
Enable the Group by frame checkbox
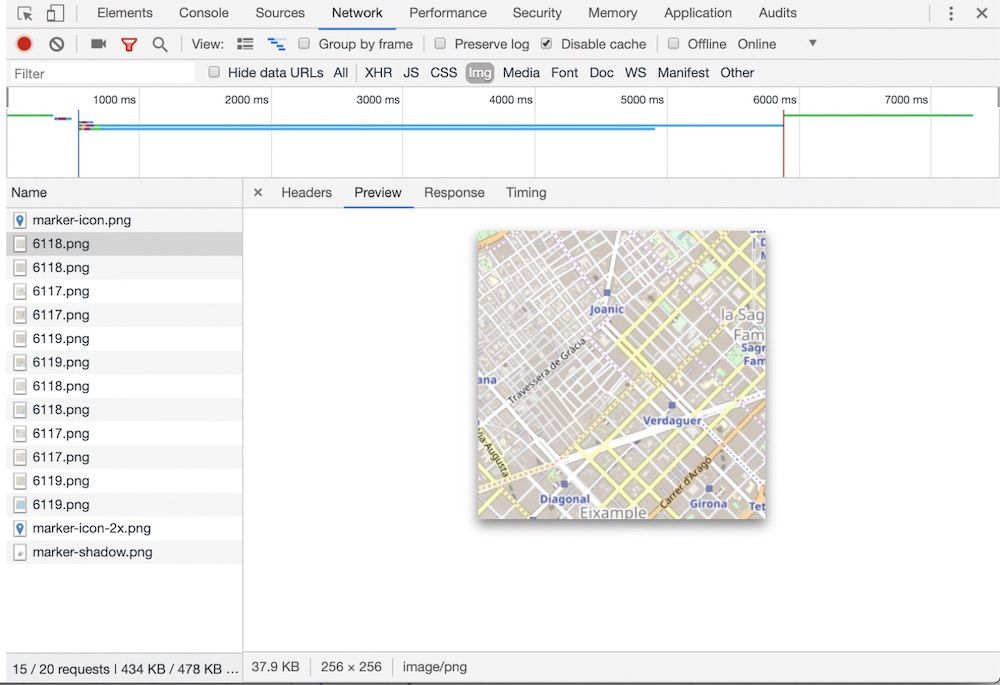coord(304,43)
